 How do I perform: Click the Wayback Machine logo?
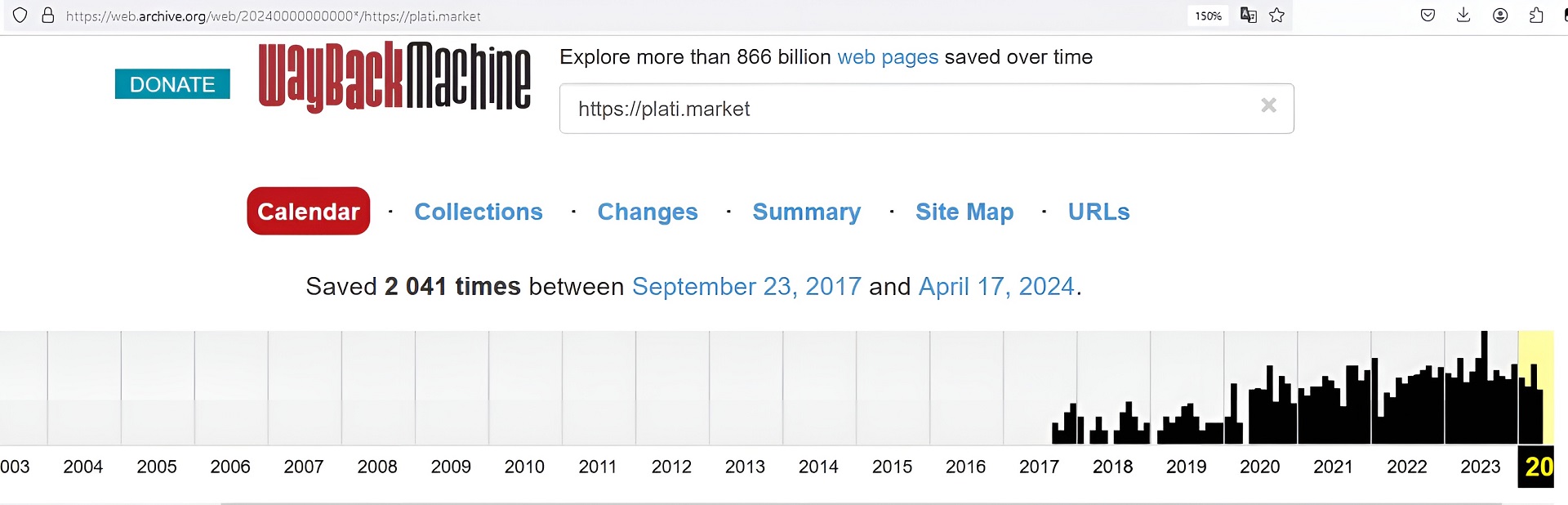pyautogui.click(x=394, y=76)
